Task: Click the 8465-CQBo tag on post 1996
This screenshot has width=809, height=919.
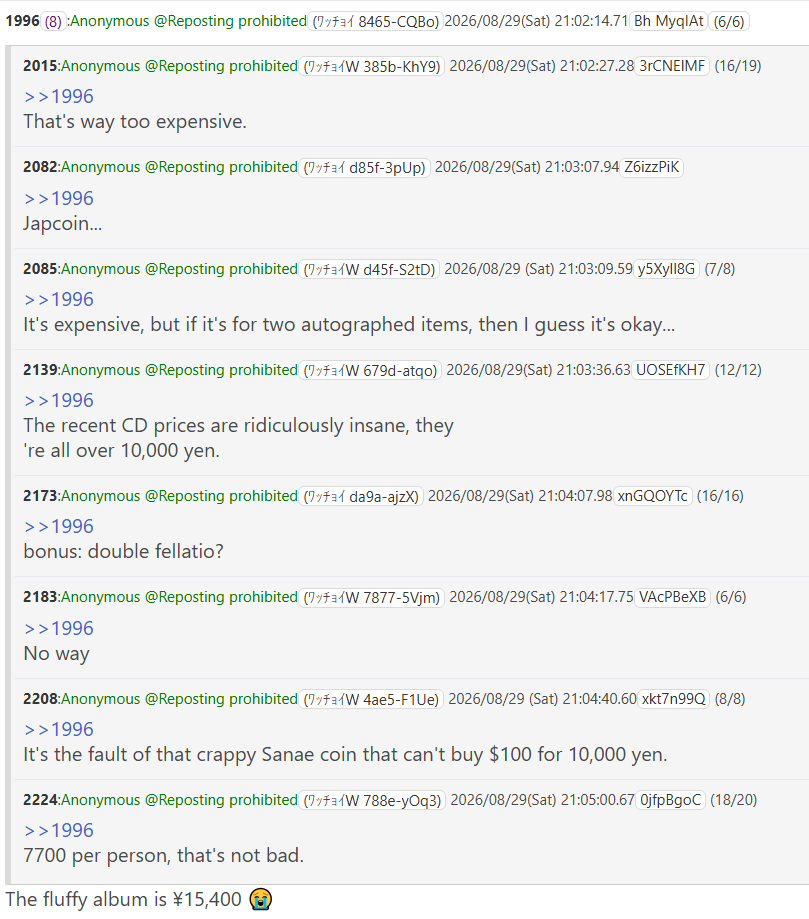Action: [x=375, y=22]
